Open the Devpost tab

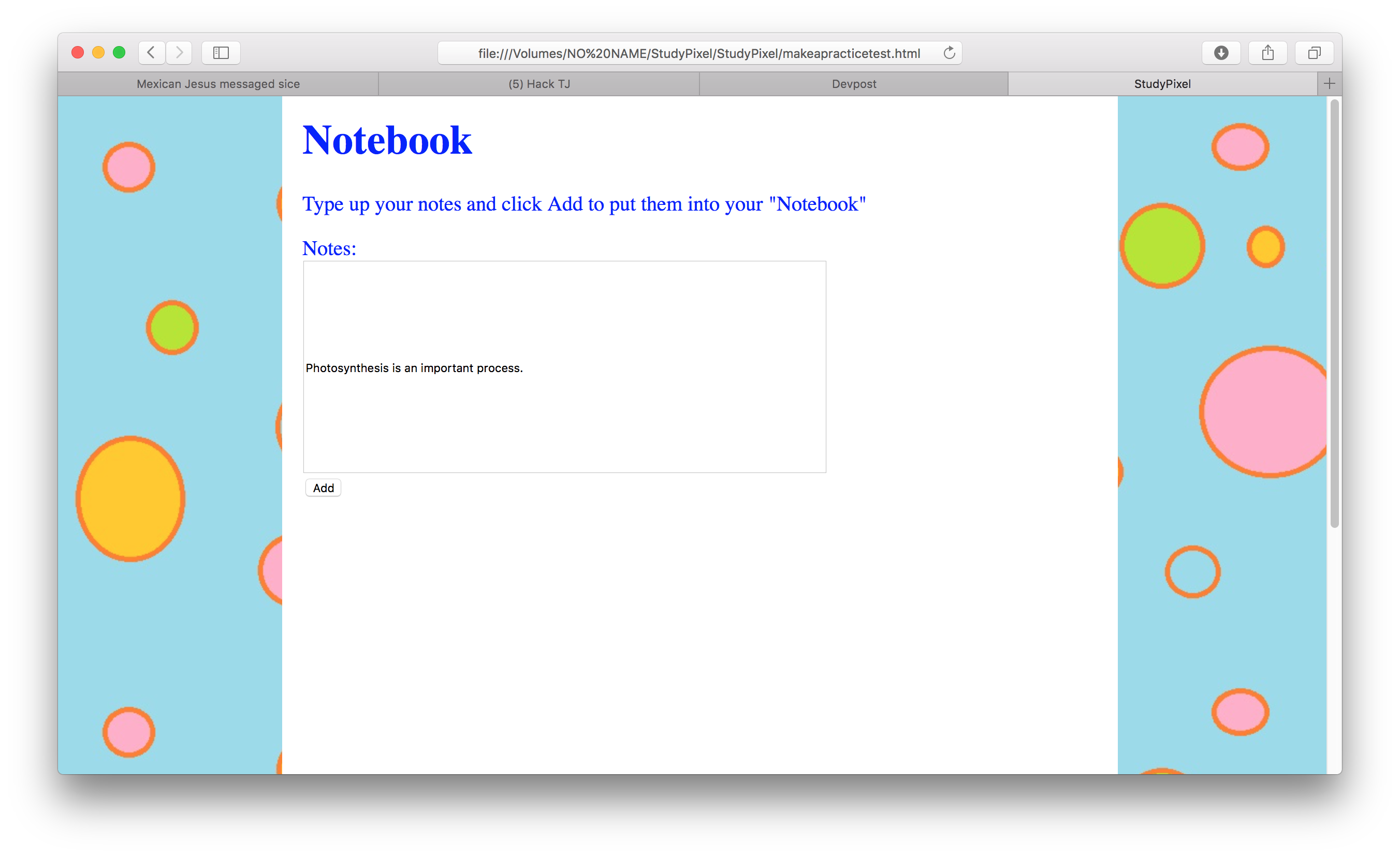[x=853, y=84]
